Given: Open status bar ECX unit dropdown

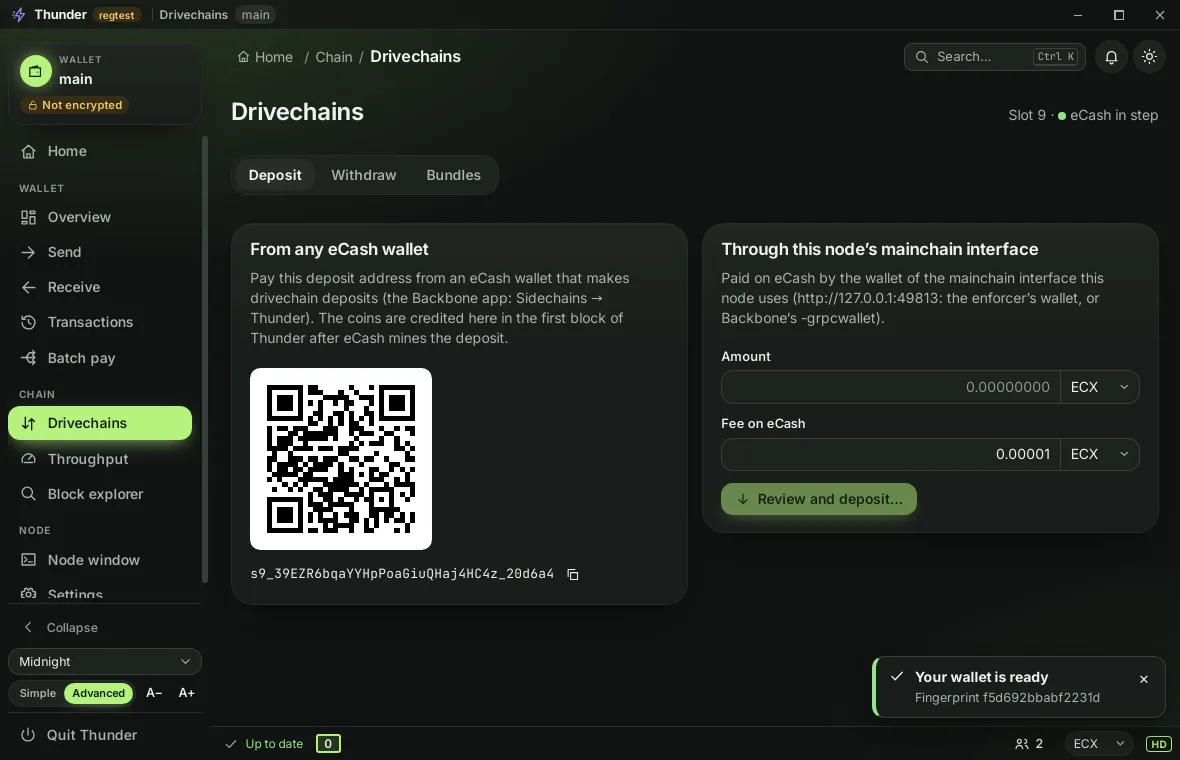Looking at the screenshot, I should coord(1099,743).
